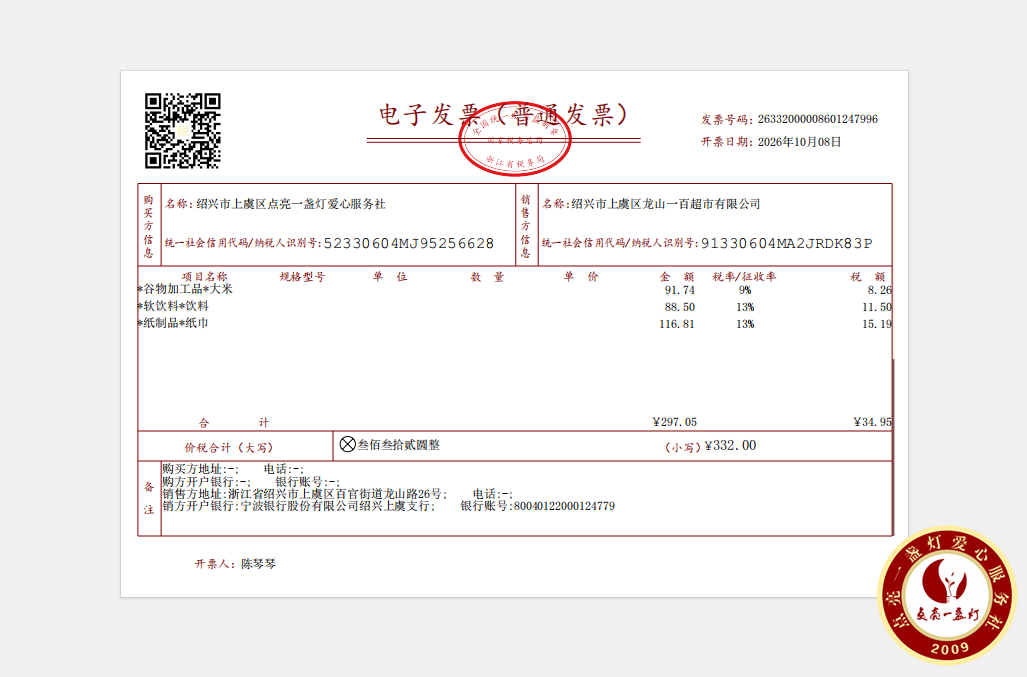This screenshot has height=677, width=1027.
Task: Click the 购方开户银行 line in remarks
Action: pos(251,481)
